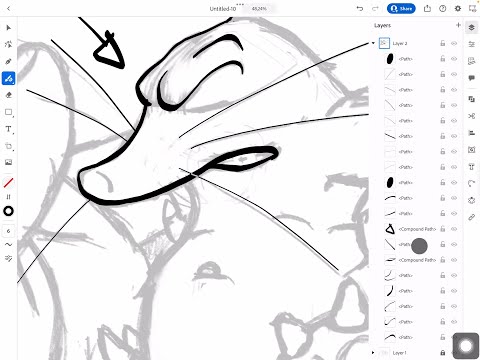Screen dimensions: 480x360
Task: Open the Place image tool
Action: [x=9, y=162]
